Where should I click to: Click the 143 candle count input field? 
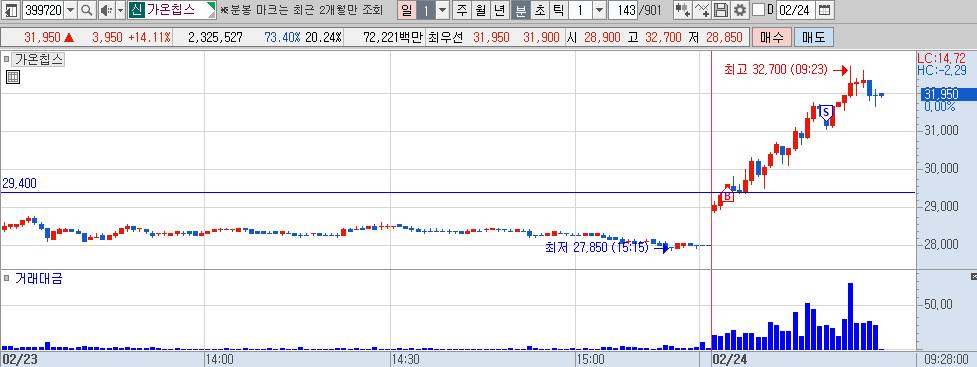pyautogui.click(x=623, y=10)
